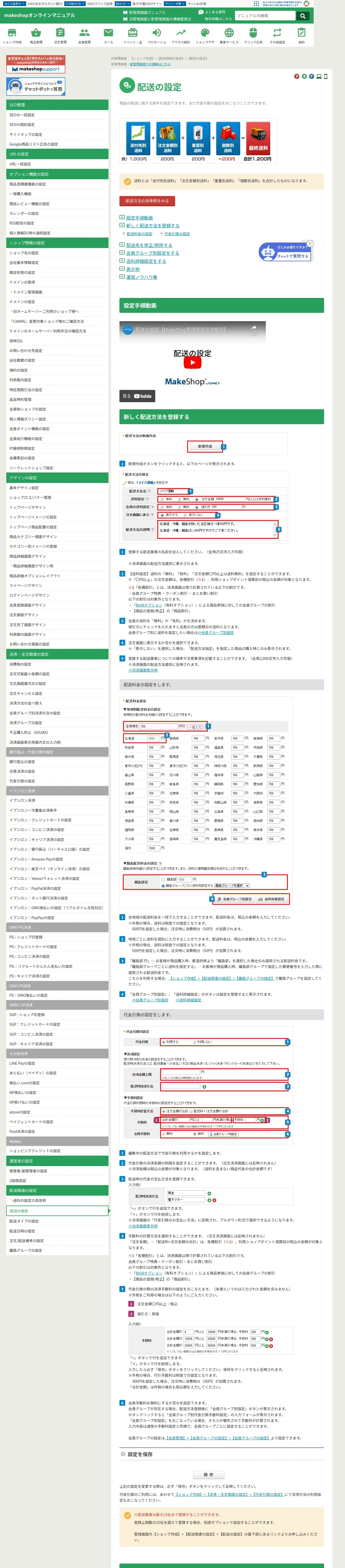This screenshot has width=345, height=1568.
Task: Open GMOあおぞらネット銀行 top bar link
Action: pyautogui.click(x=44, y=4)
